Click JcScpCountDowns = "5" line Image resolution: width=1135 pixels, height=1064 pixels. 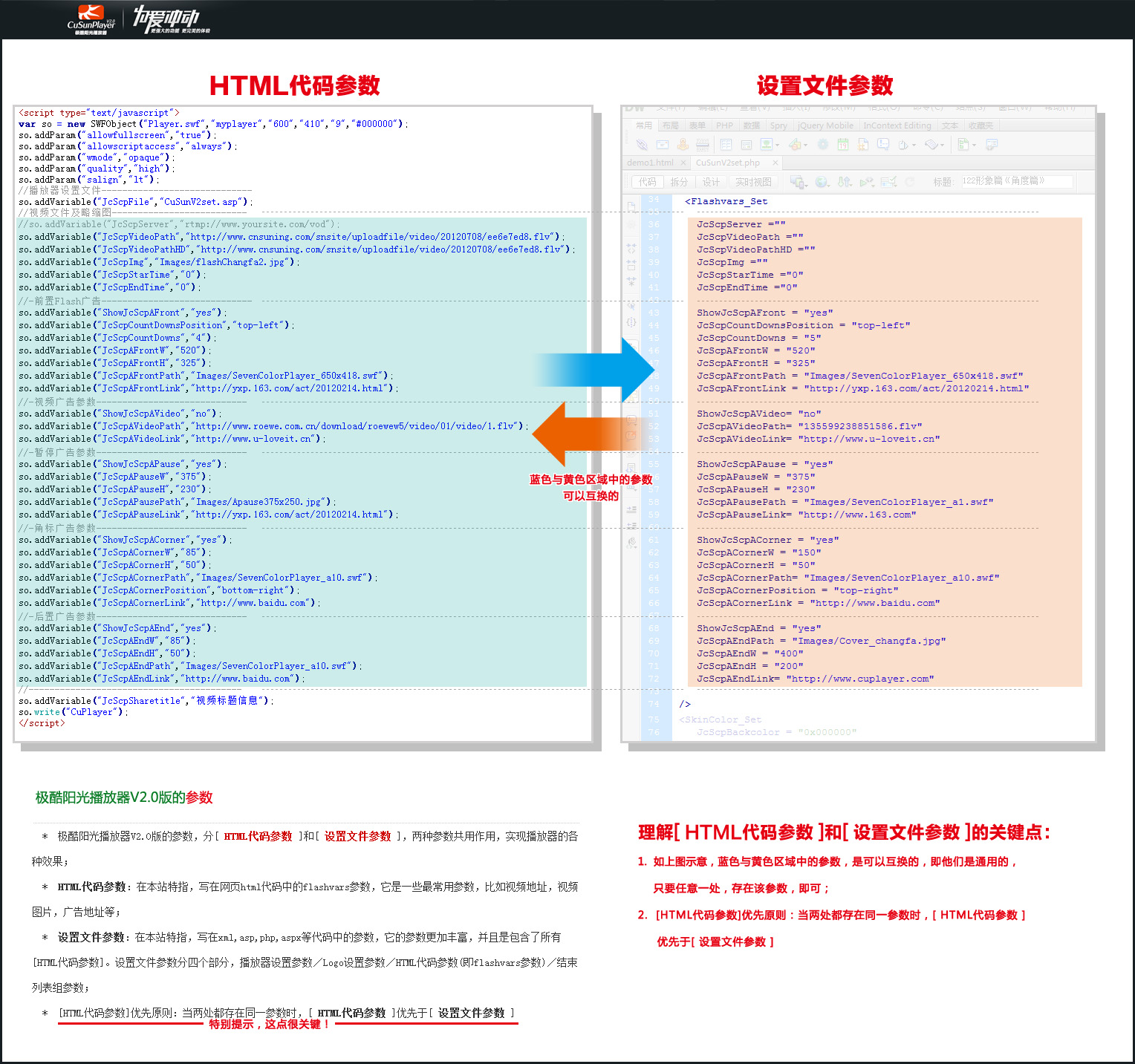pyautogui.click(x=758, y=338)
